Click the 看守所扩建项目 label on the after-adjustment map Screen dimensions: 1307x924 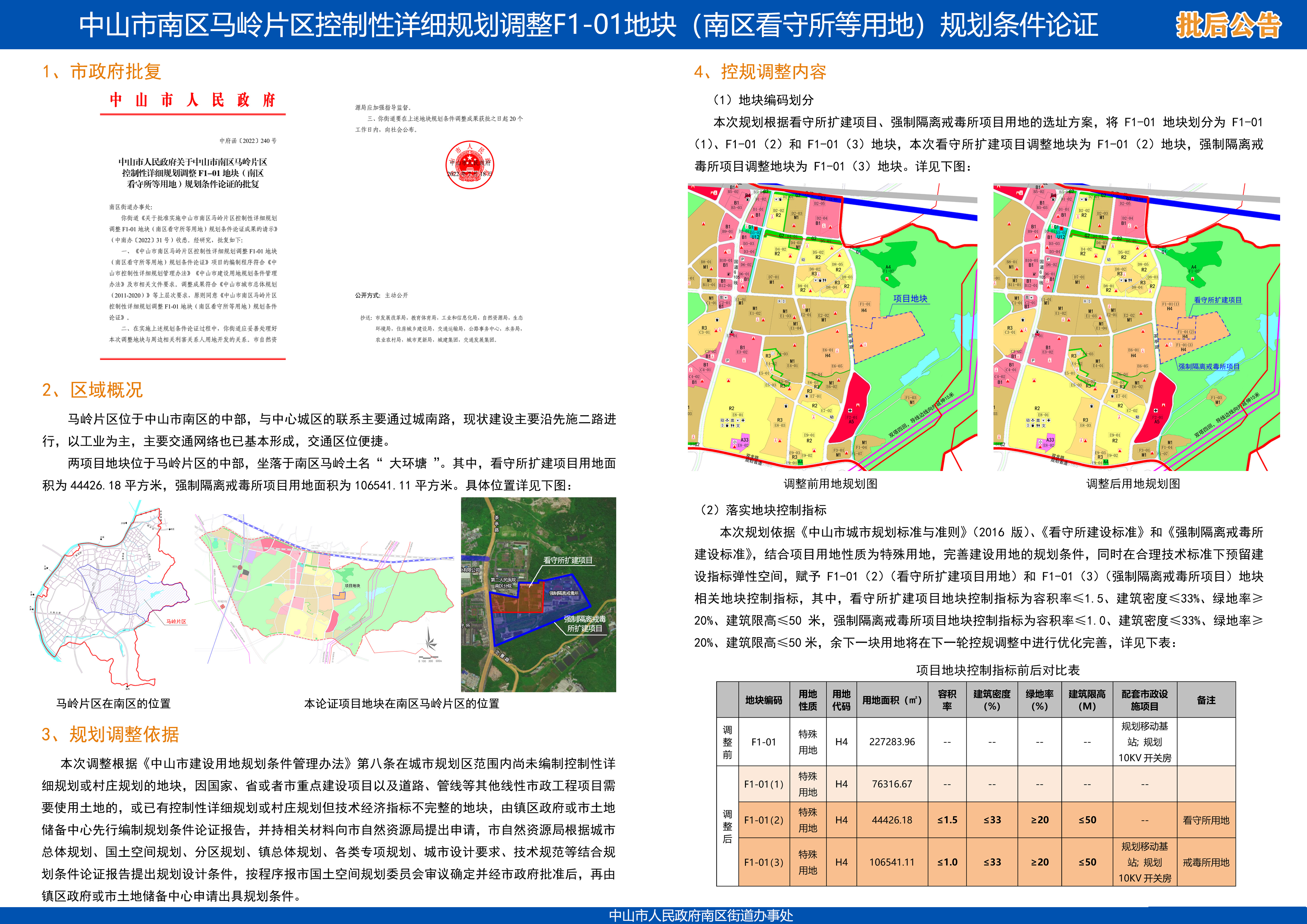coord(1218,300)
